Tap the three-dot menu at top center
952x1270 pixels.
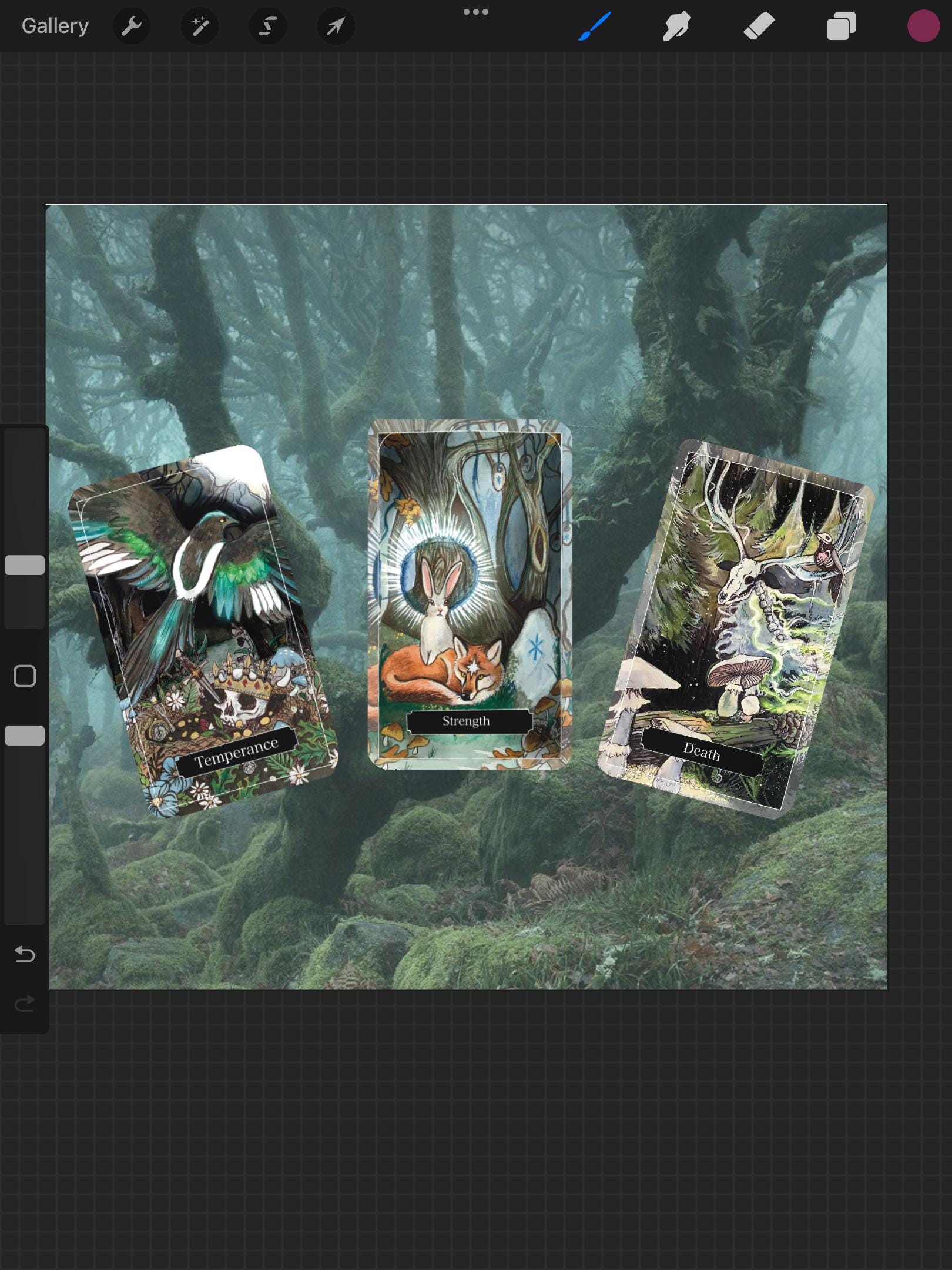476,12
